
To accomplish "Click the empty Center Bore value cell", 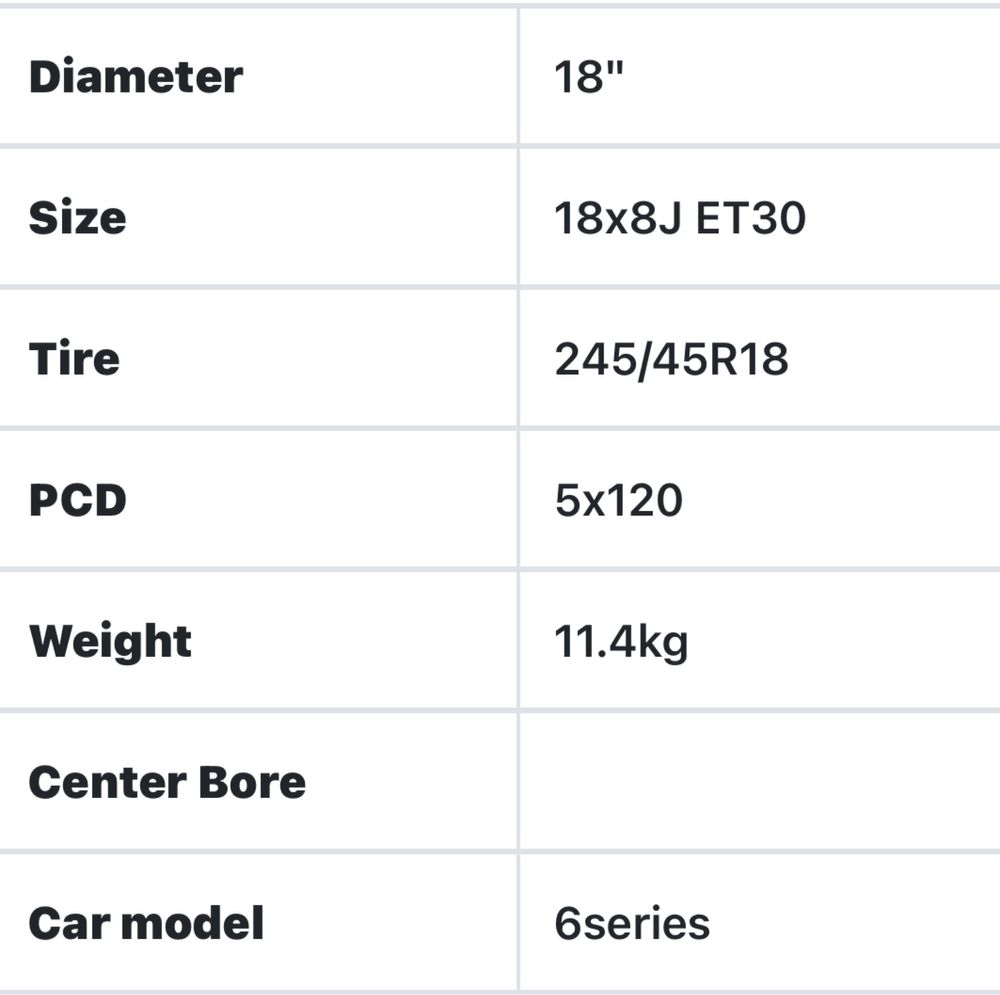I will [x=760, y=781].
